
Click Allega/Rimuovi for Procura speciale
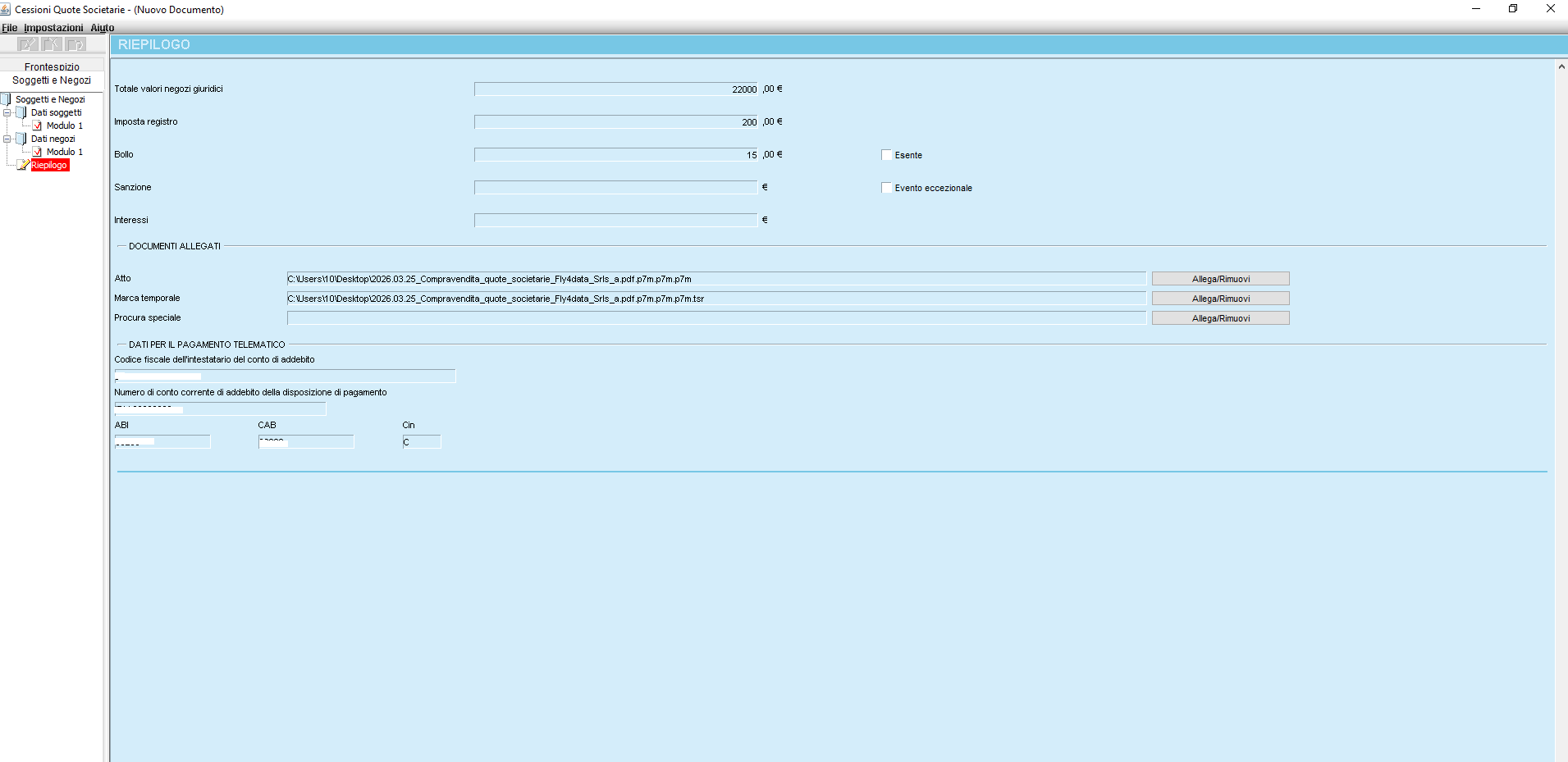tap(1221, 318)
